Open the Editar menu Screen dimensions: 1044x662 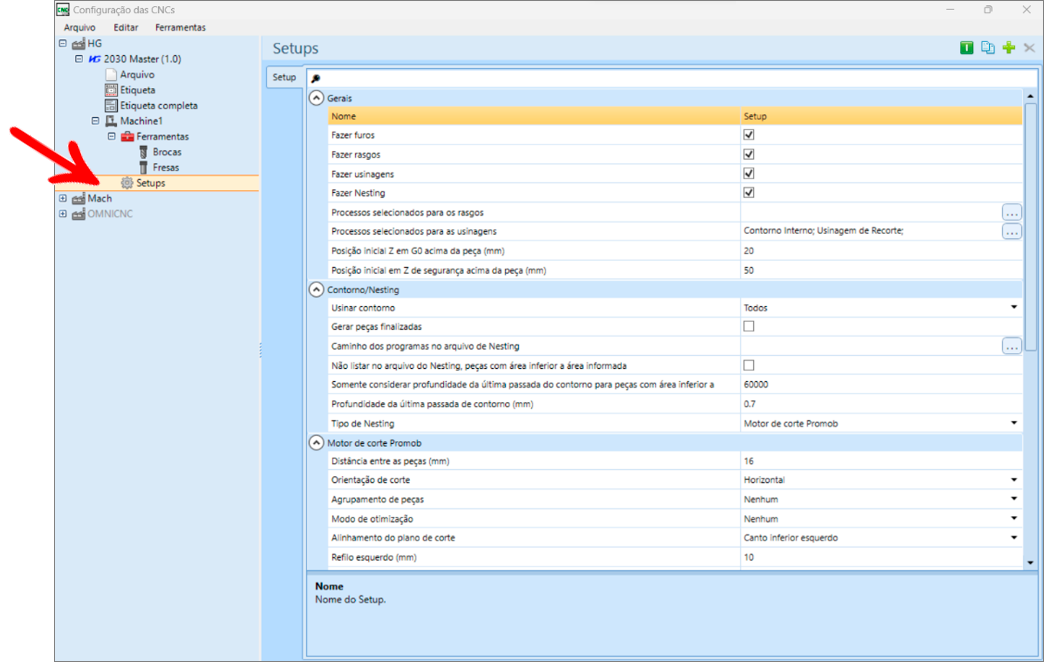pos(126,27)
